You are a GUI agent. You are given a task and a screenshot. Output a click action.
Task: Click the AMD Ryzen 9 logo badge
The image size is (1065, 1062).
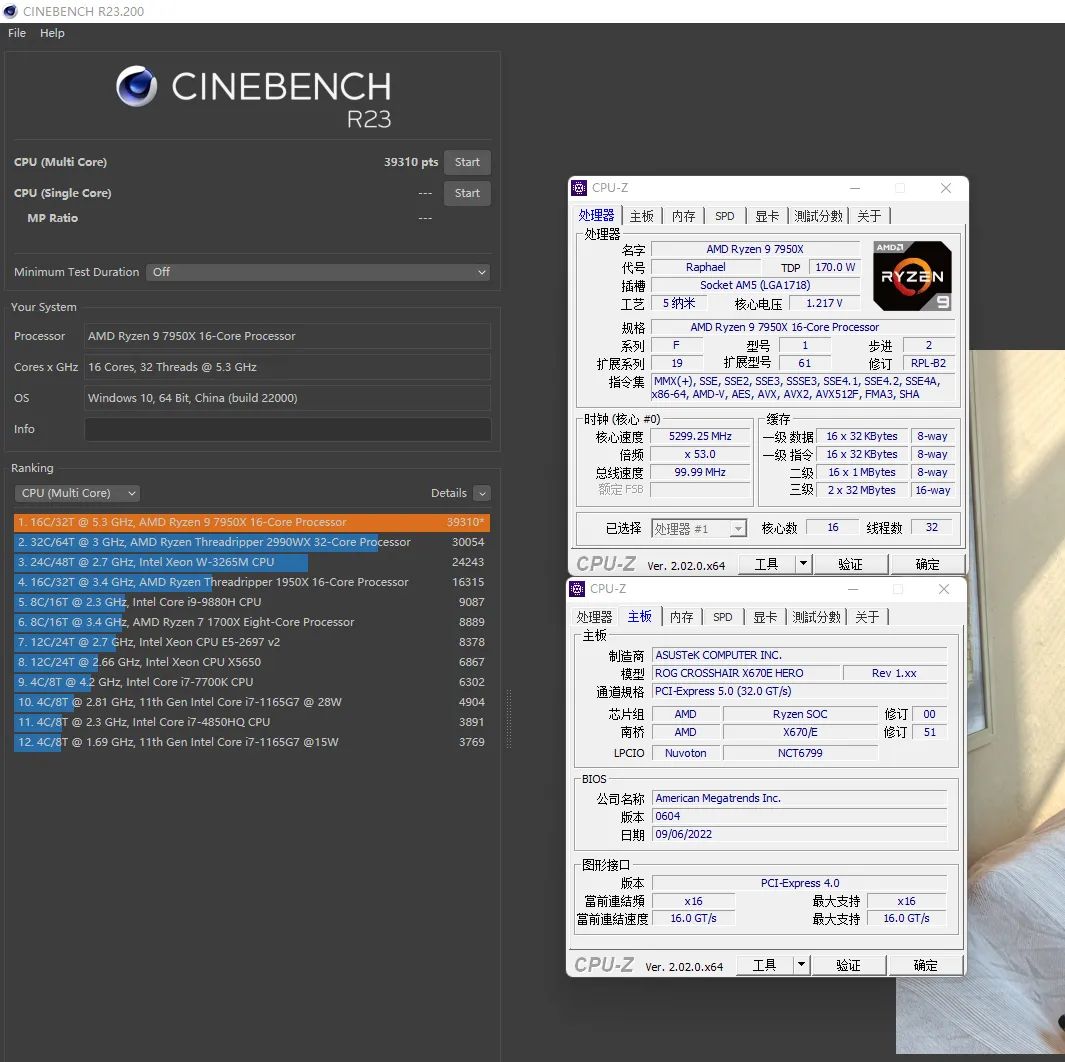(x=911, y=276)
